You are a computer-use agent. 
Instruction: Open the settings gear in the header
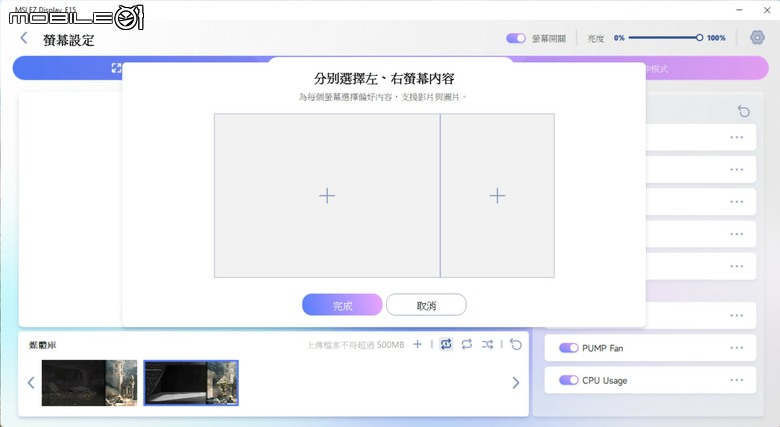click(757, 37)
